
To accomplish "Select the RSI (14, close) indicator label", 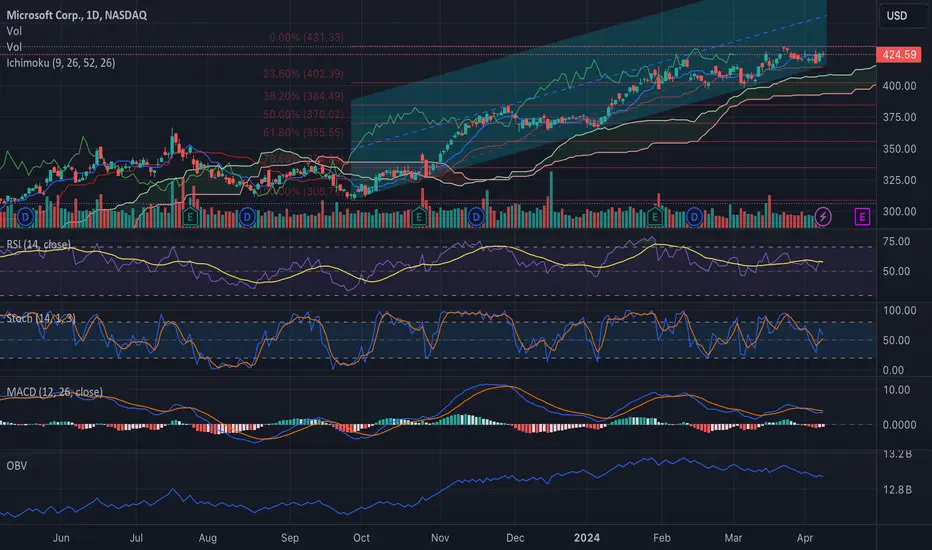I will [38, 244].
